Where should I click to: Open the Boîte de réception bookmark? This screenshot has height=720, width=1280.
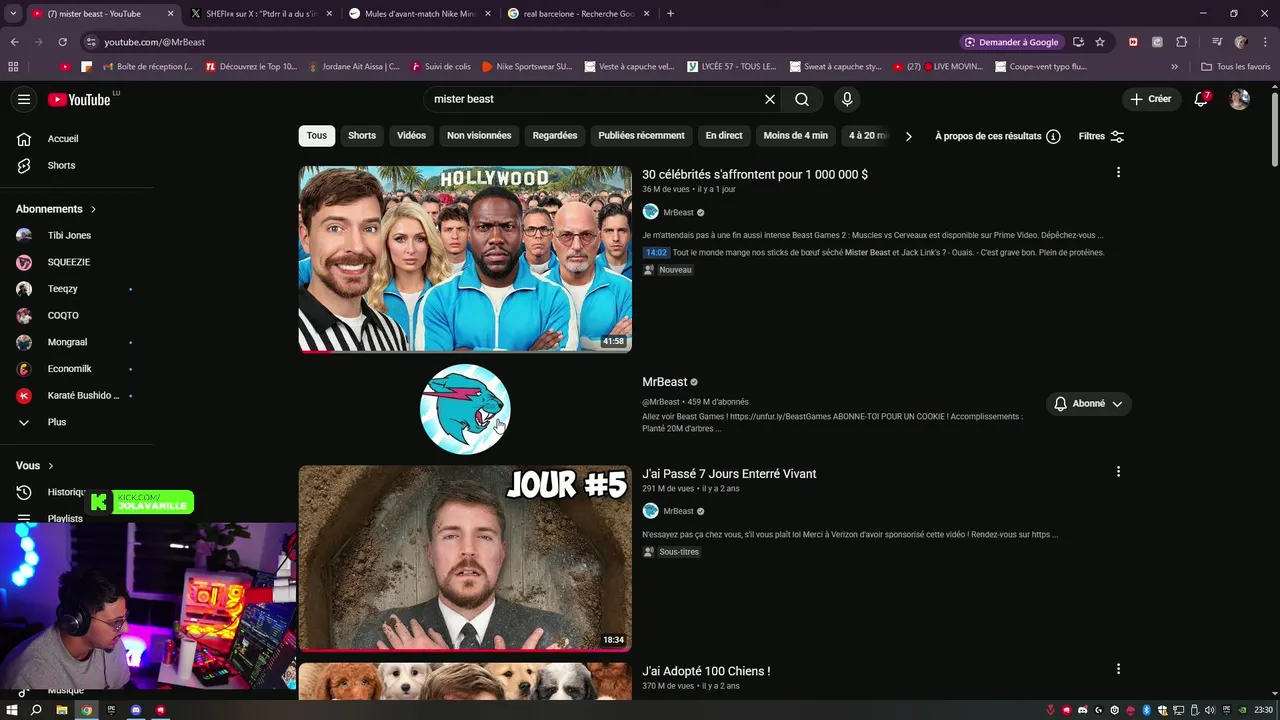(148, 67)
